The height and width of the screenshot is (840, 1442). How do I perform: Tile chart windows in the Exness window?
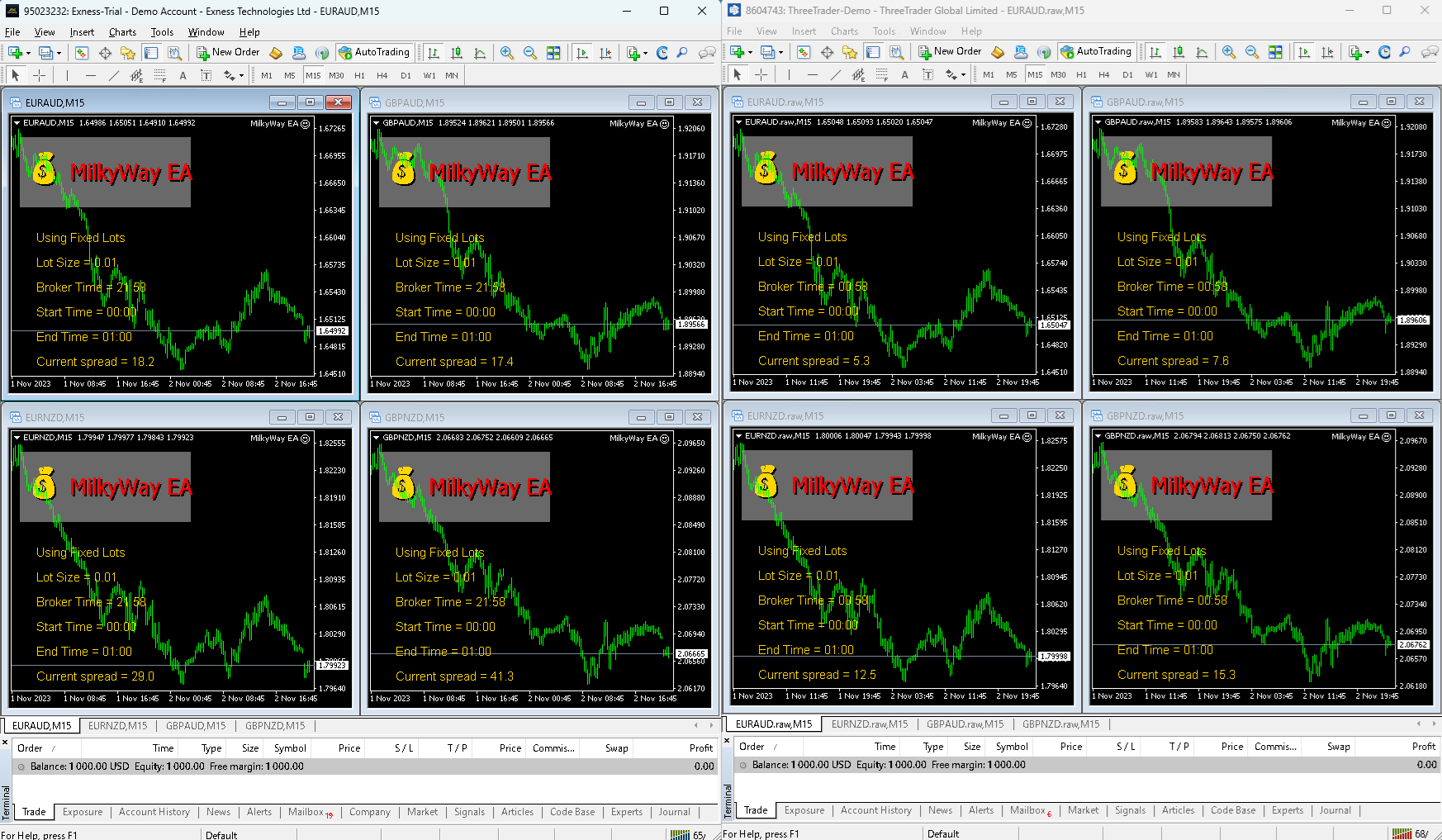coord(553,53)
